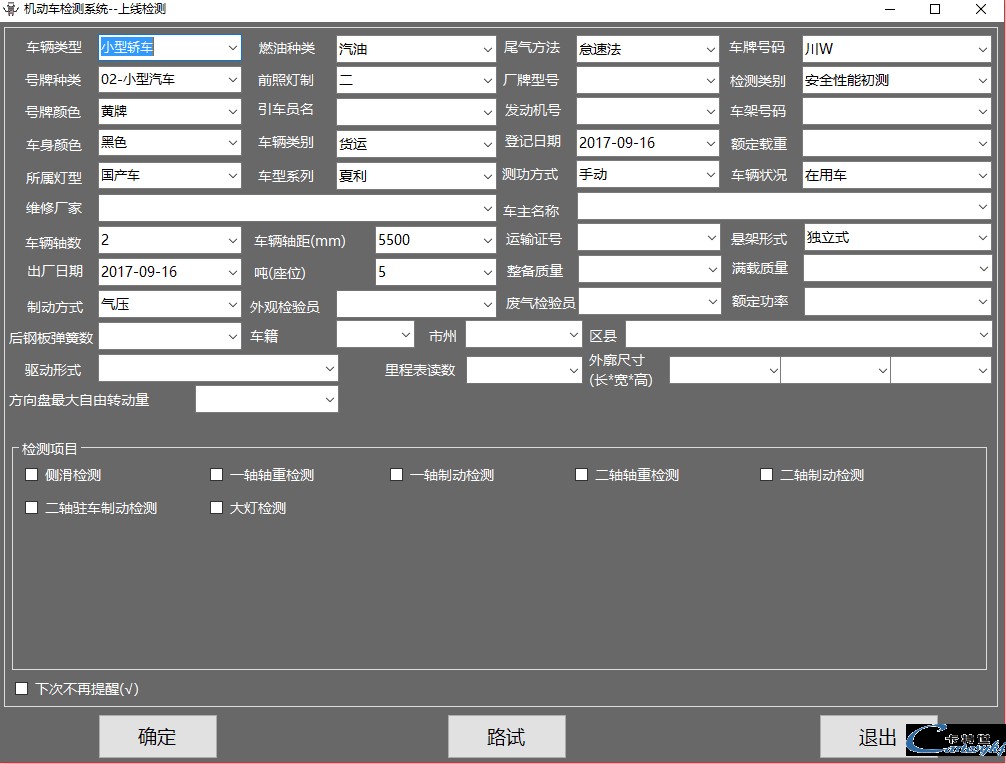
Task: Check the 侧滑检测 checkbox
Action: point(32,475)
